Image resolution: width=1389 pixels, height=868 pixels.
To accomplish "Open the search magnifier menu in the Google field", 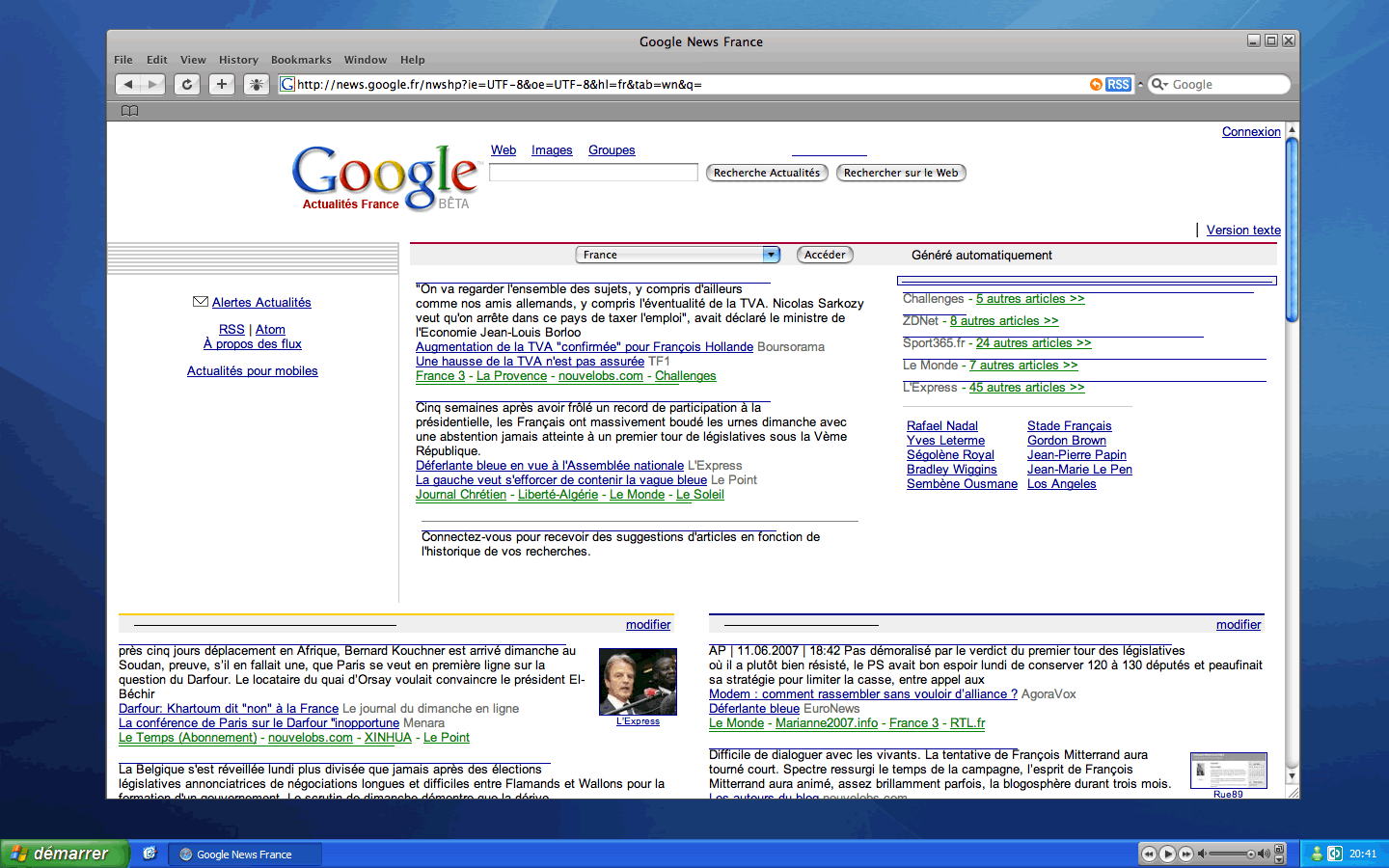I will (1160, 84).
